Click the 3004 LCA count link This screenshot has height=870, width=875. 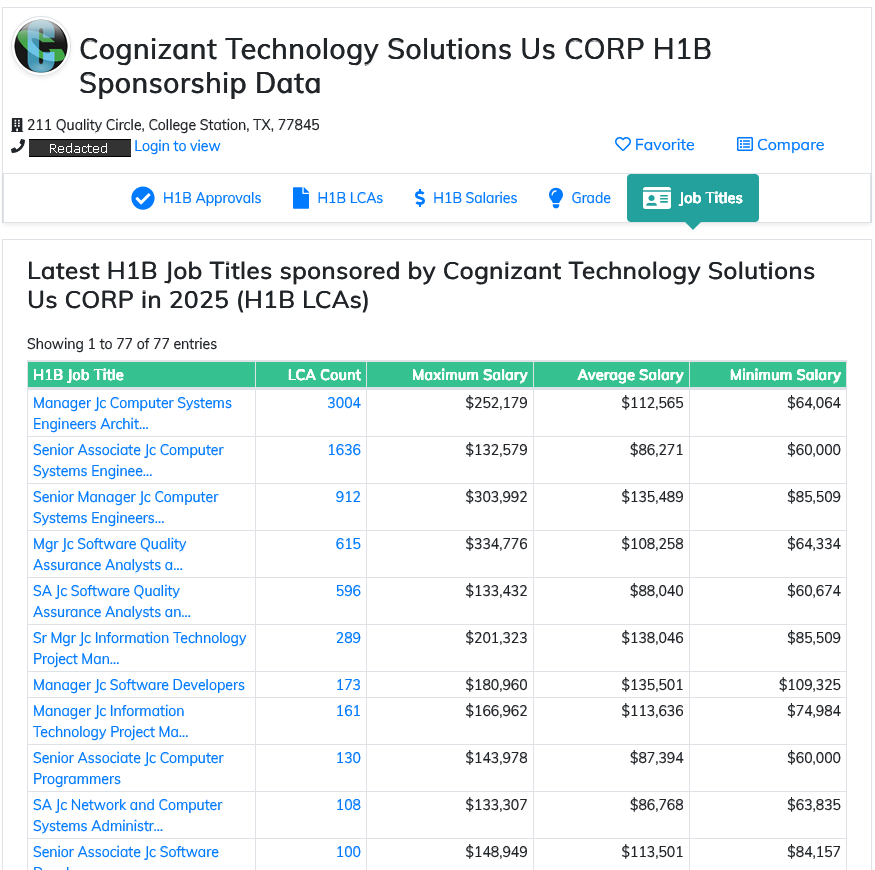click(344, 403)
